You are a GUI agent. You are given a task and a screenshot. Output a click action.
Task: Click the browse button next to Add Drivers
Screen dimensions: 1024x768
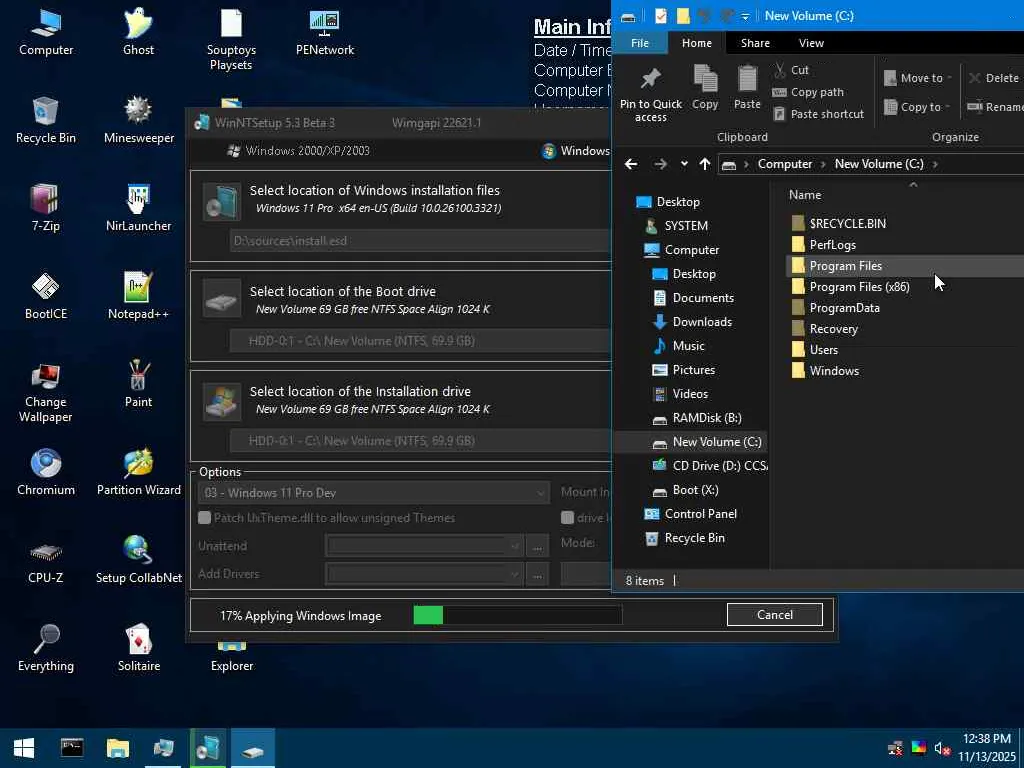tap(537, 575)
